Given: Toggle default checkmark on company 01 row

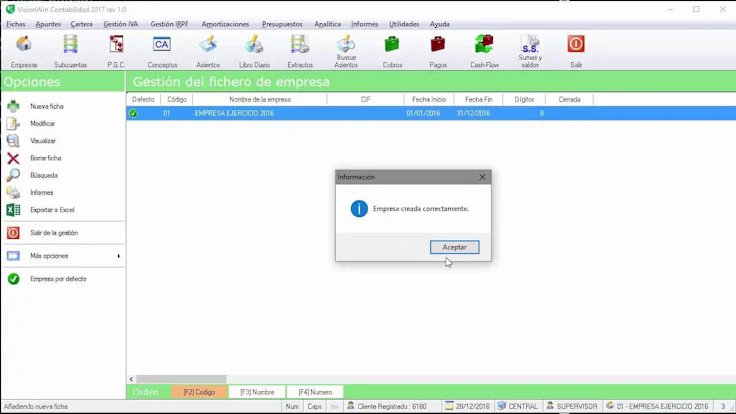Looking at the screenshot, I should 133,113.
